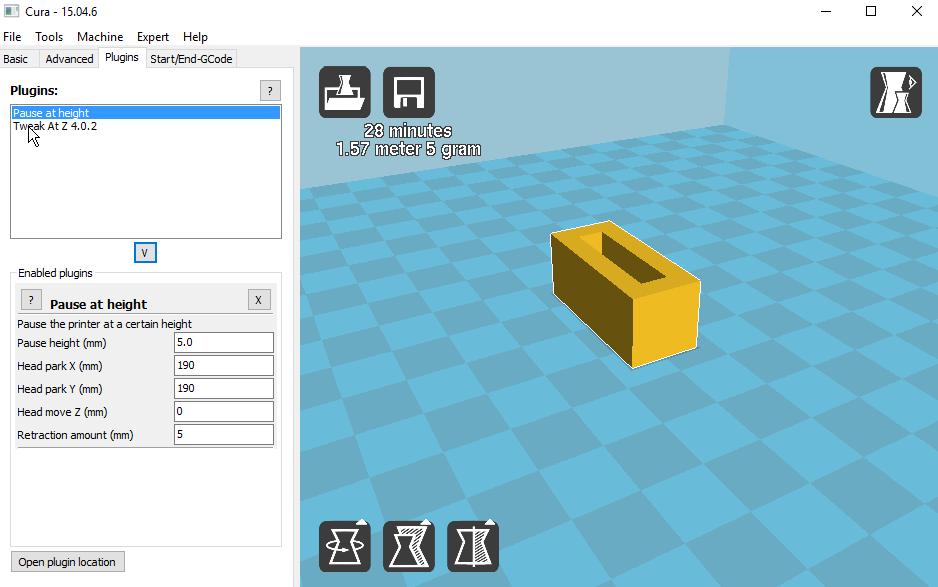Screen dimensions: 938x587
Task: Select the Rotate tool icon
Action: click(x=345, y=546)
